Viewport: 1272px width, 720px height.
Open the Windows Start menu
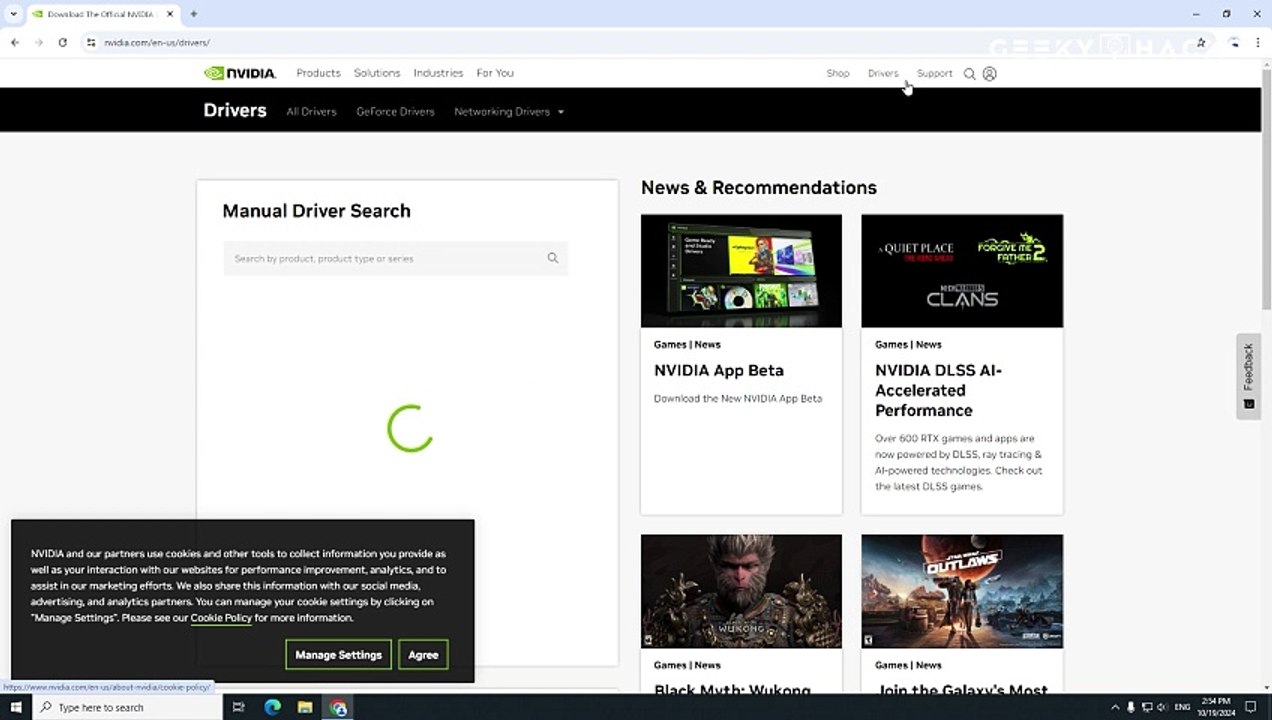point(16,707)
